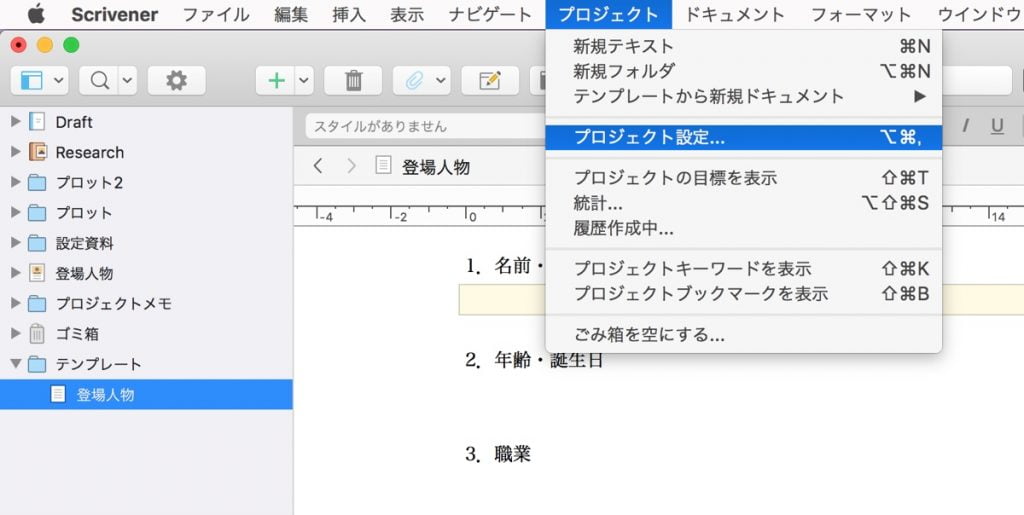Image resolution: width=1024 pixels, height=515 pixels.
Task: Toggle underline formatting
Action: [x=997, y=126]
